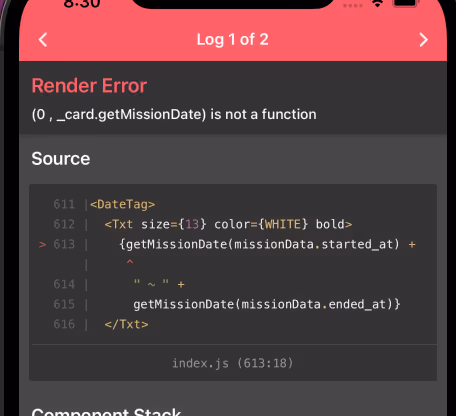Tap line 612 Txt size code line

[x=228, y=224]
